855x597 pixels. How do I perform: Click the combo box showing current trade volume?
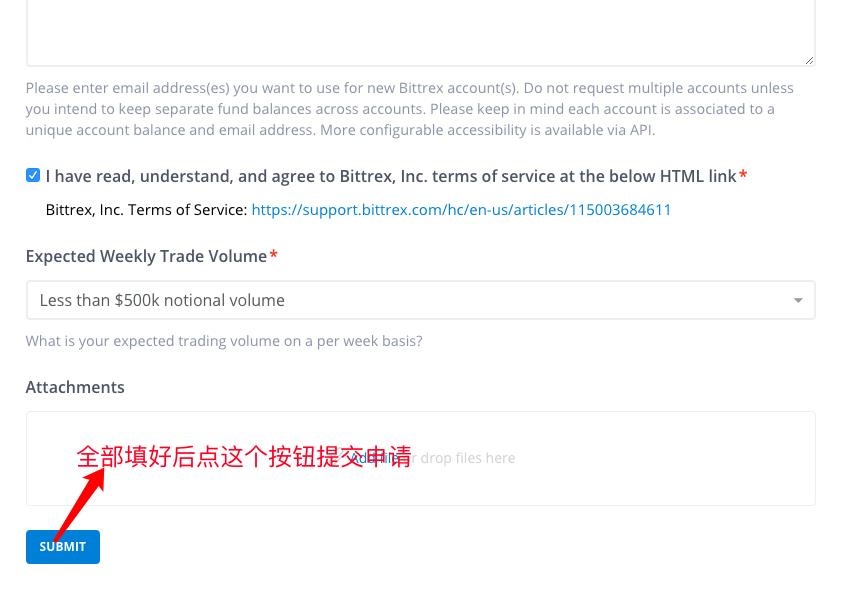420,300
